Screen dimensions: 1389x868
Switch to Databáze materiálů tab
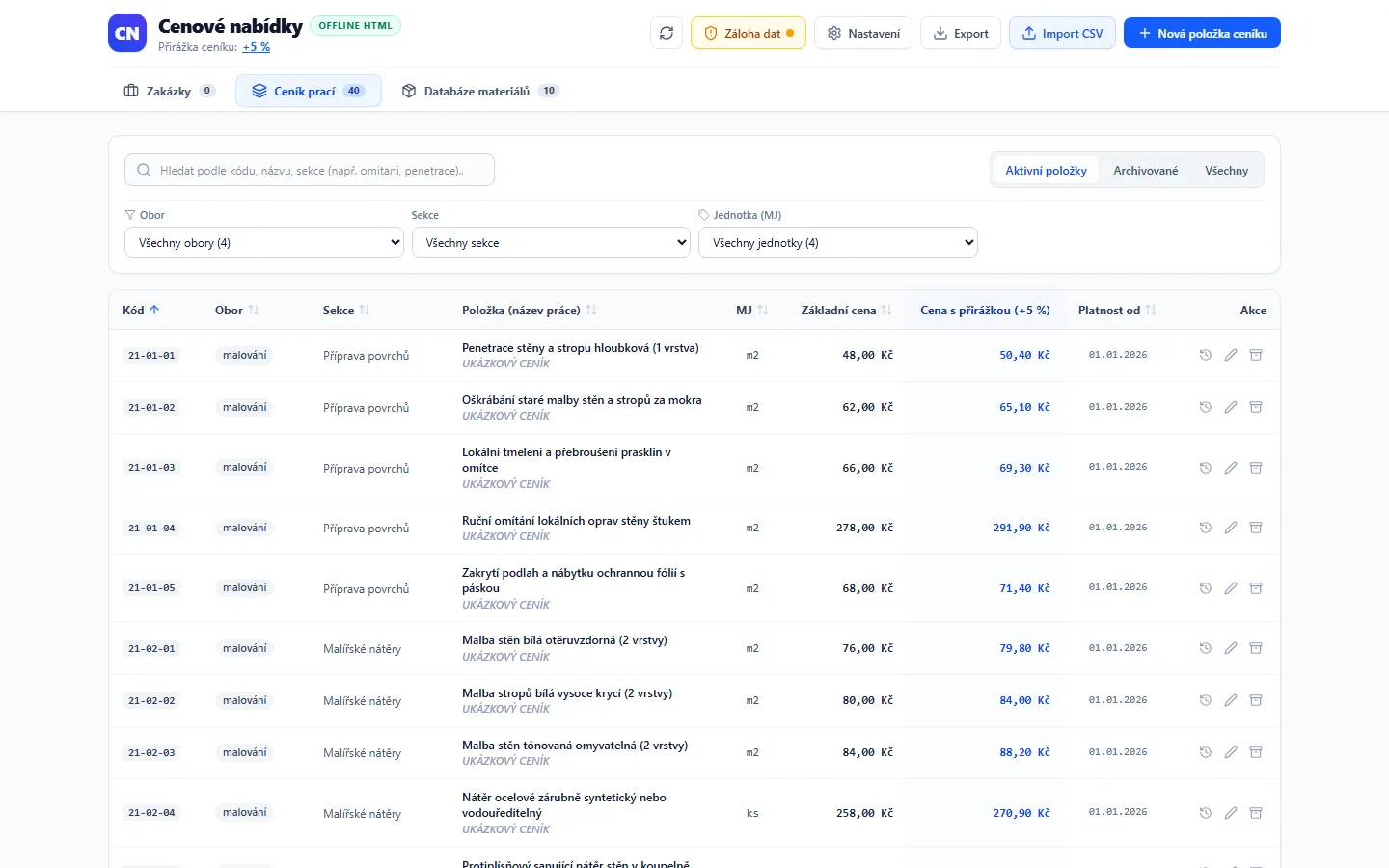[480, 91]
